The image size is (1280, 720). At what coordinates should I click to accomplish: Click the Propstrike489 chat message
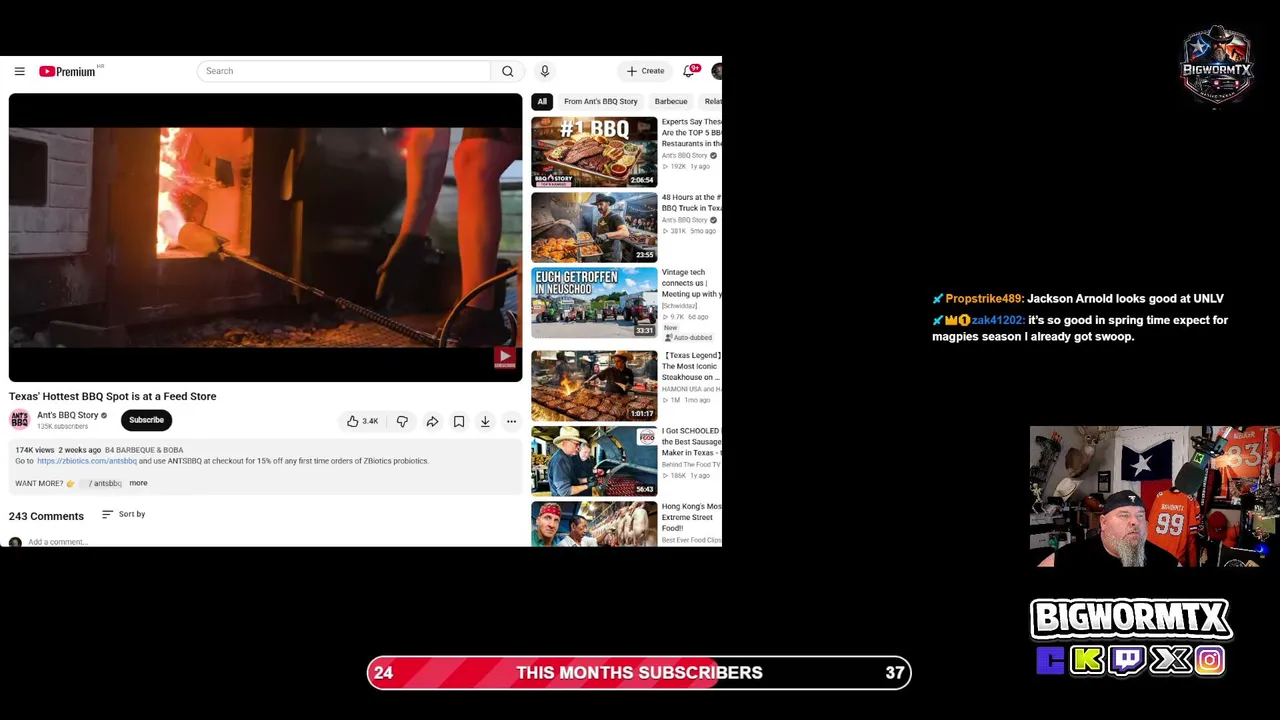point(1078,298)
